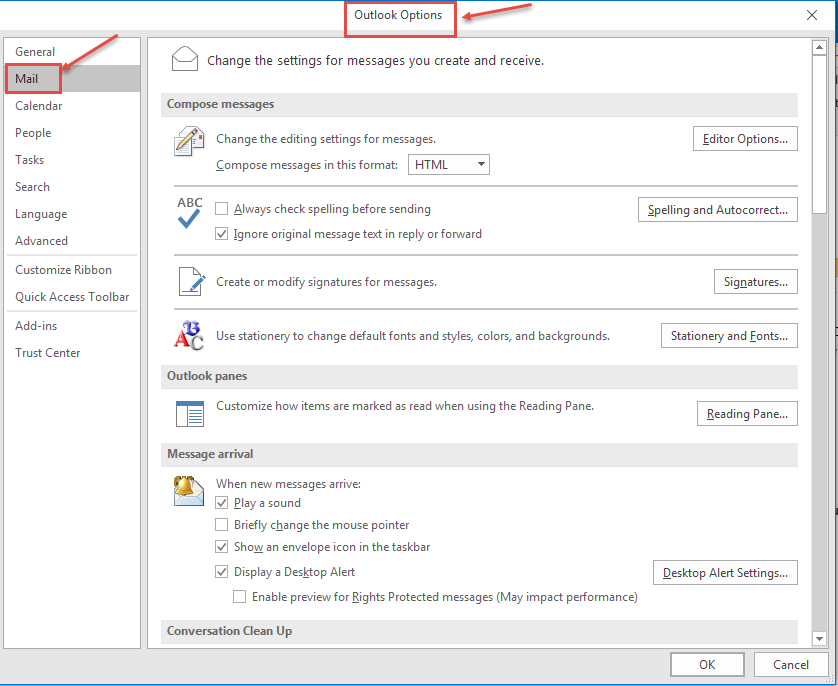Image resolution: width=838 pixels, height=686 pixels.
Task: Click the Message arrival section header
Action: 479,454
